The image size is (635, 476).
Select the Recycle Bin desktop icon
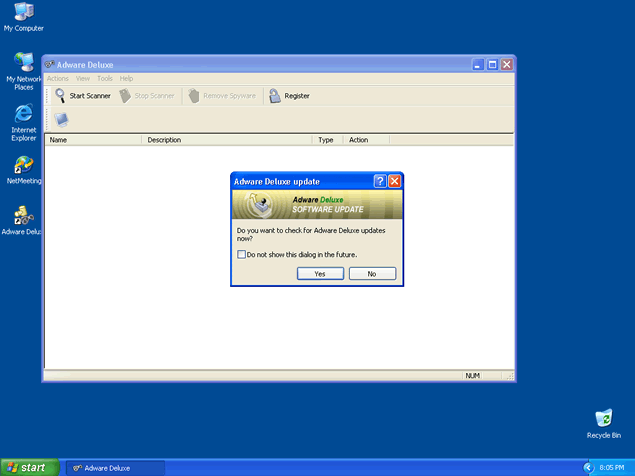coord(603,418)
